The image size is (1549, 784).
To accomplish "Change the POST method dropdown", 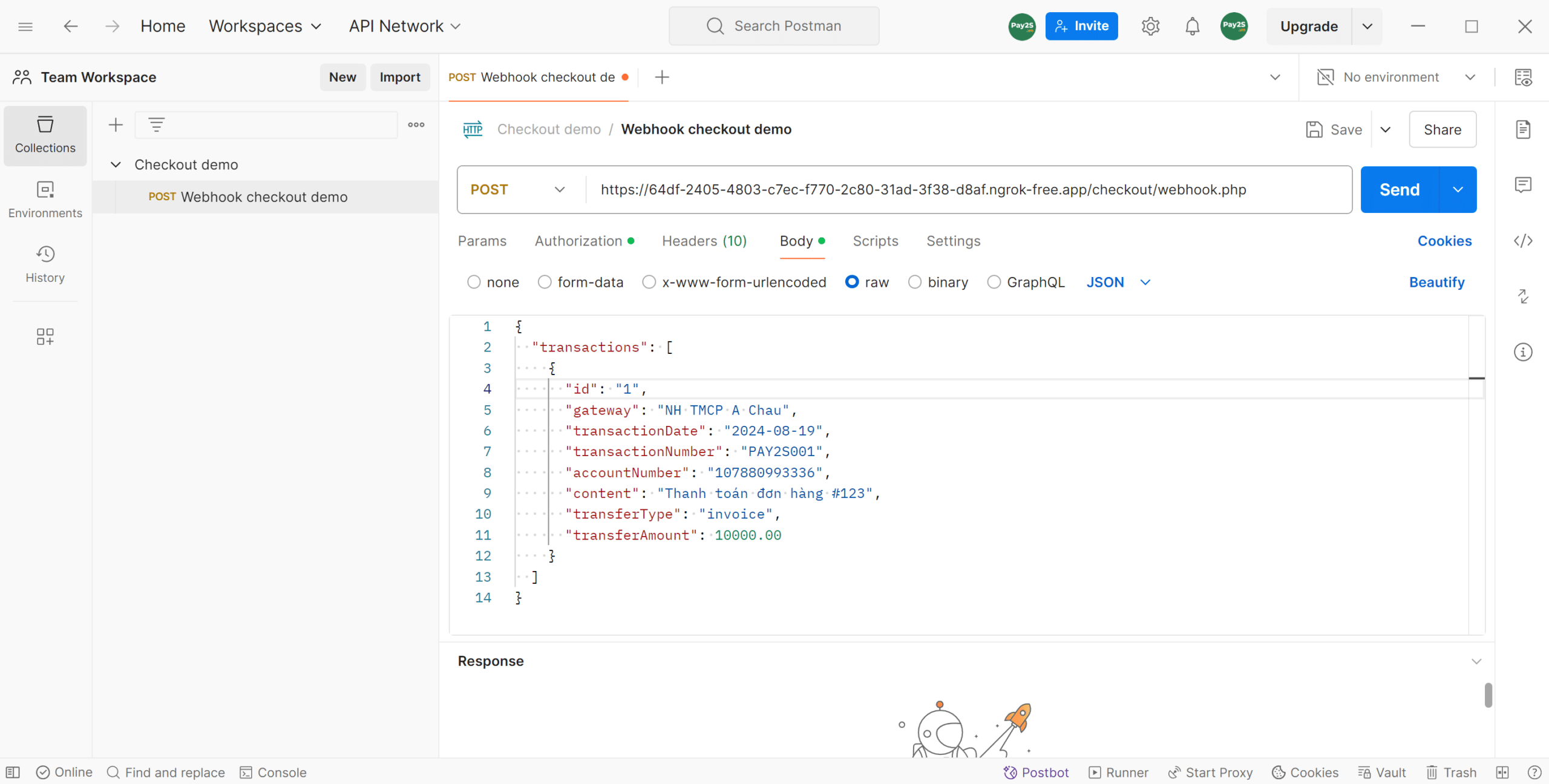I will (x=518, y=190).
